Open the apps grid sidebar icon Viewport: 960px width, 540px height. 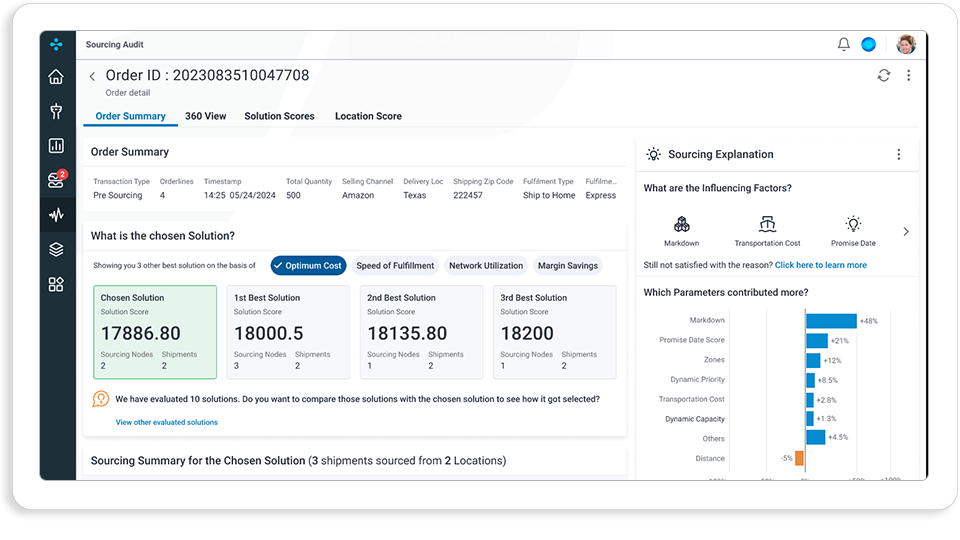(56, 284)
